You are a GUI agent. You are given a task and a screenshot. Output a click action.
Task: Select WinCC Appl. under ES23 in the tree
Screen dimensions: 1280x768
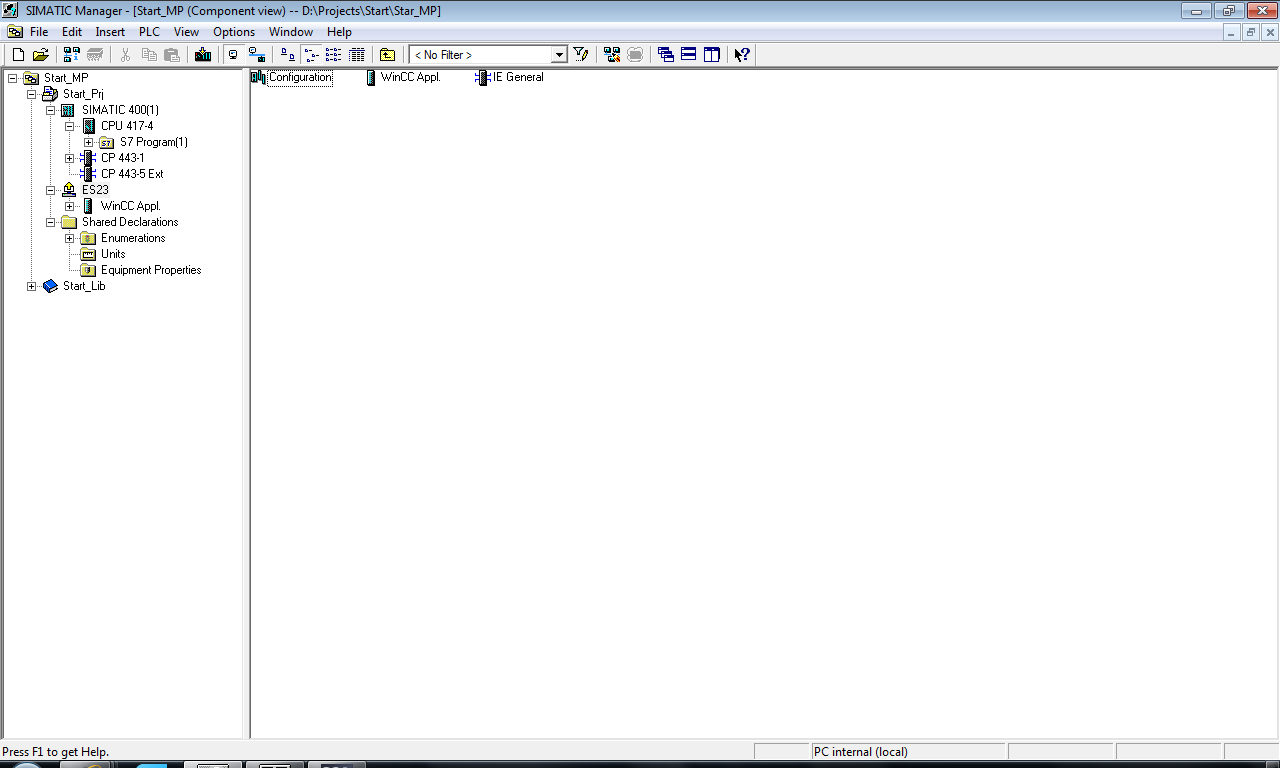coord(130,206)
